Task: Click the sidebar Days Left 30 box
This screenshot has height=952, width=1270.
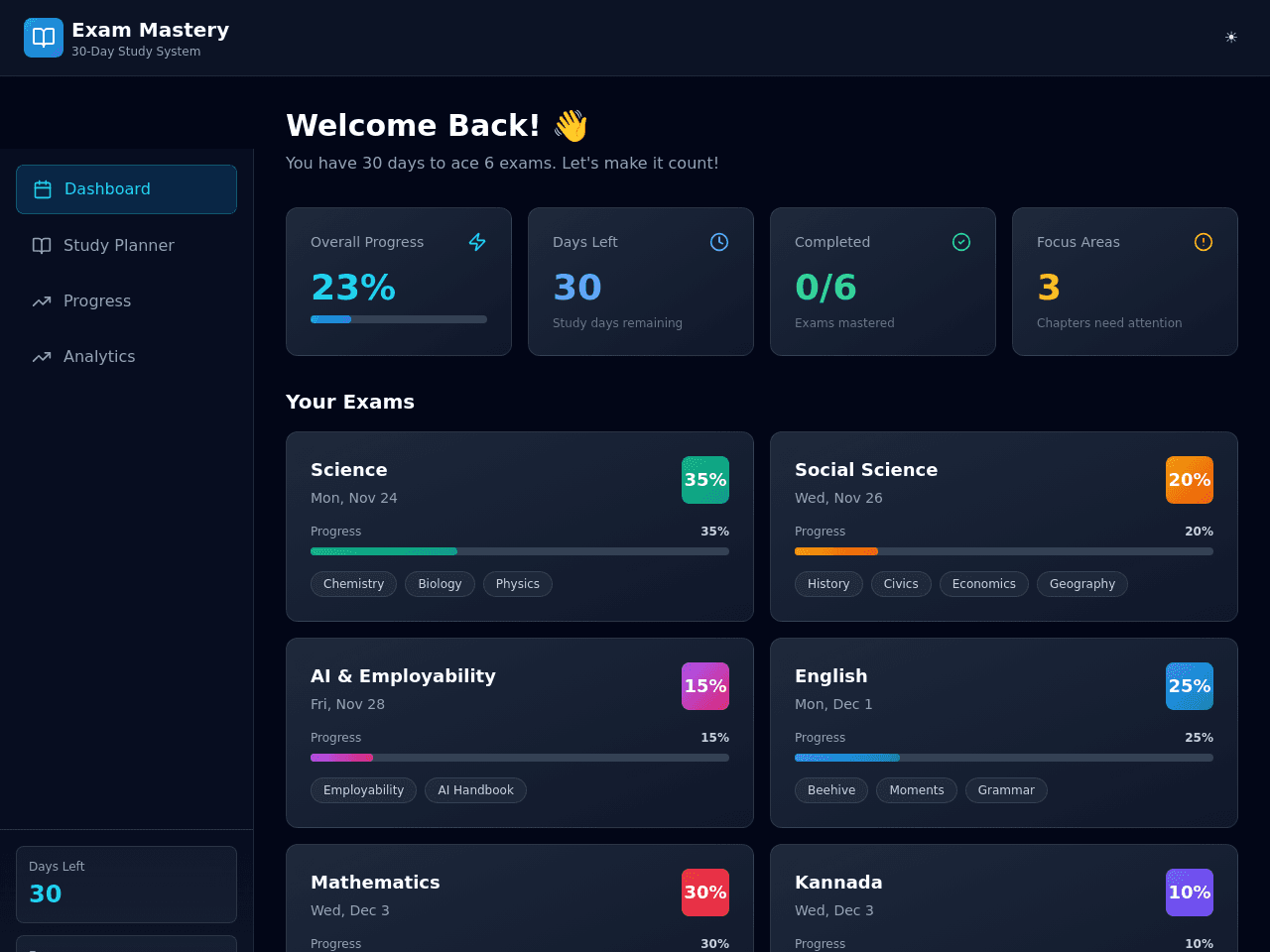Action: click(126, 885)
